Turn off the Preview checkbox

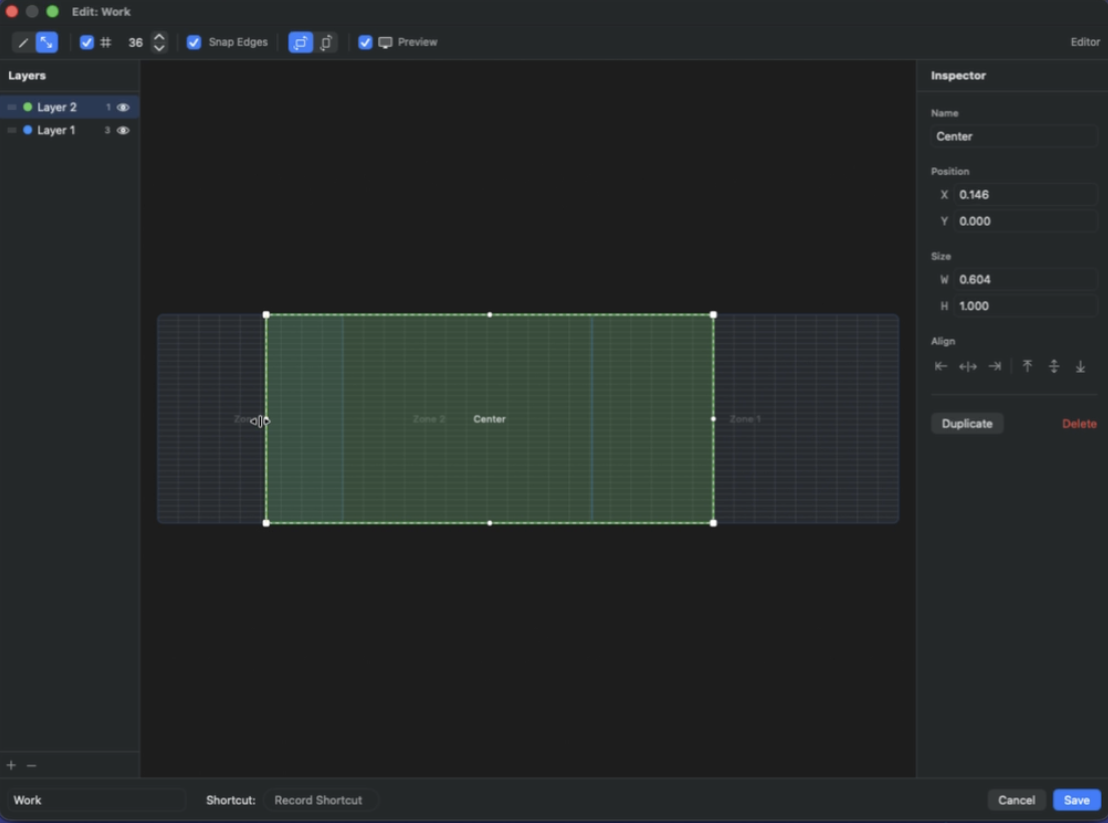tap(365, 43)
